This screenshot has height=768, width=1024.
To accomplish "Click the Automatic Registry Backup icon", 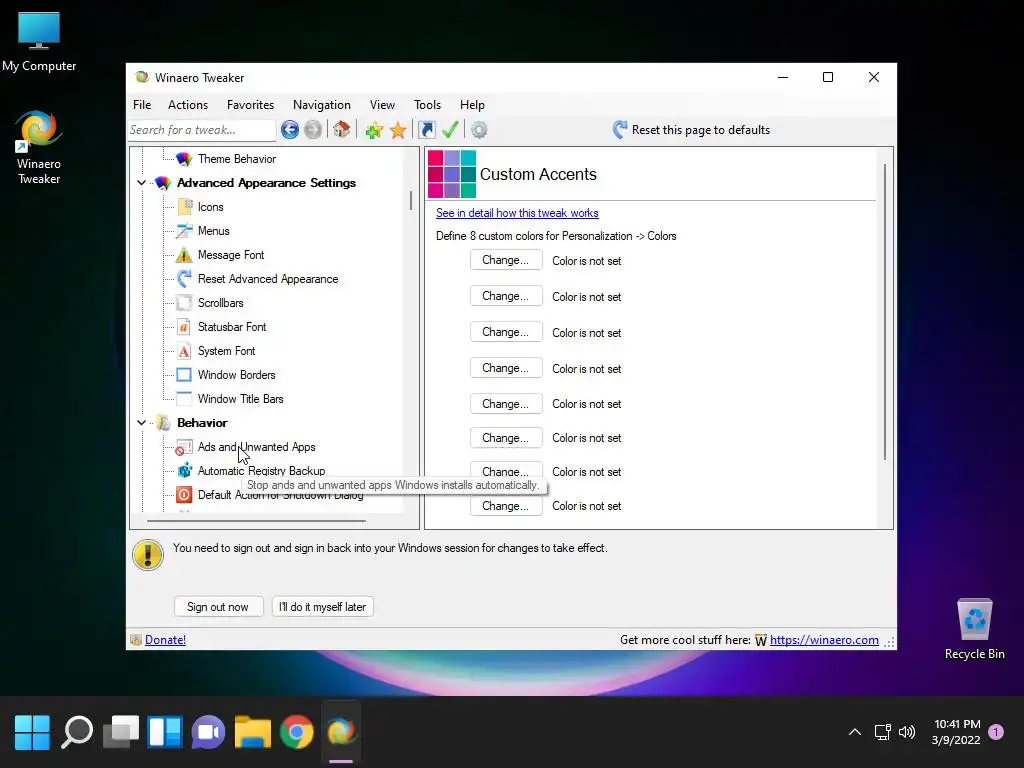I will [x=185, y=471].
